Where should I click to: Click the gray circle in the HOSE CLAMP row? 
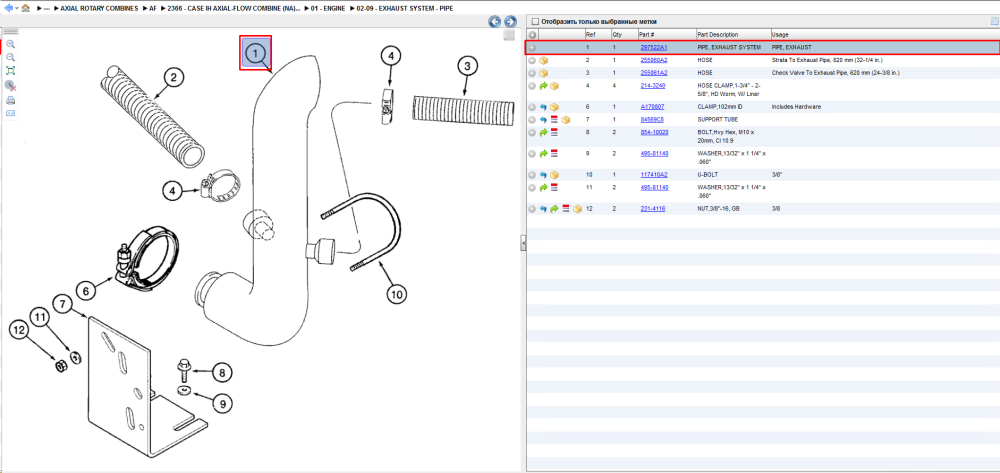click(x=533, y=85)
